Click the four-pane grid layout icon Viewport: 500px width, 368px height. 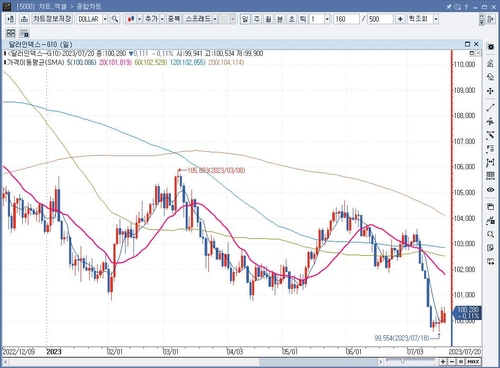11,33
